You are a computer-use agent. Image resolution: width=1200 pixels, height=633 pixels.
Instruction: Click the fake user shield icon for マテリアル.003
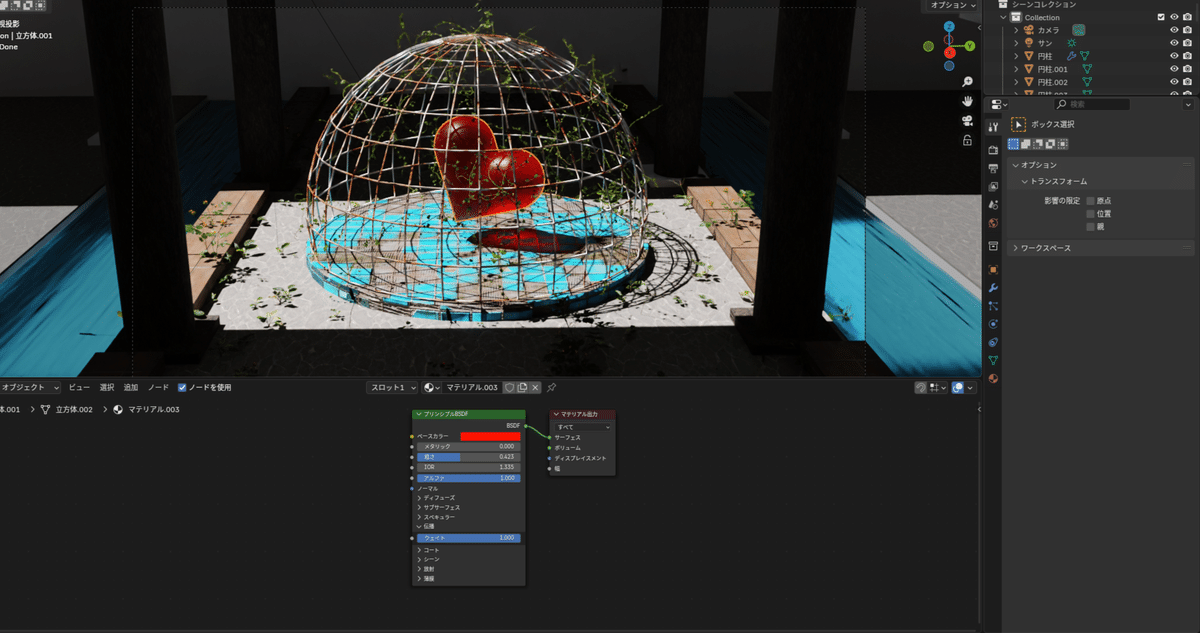tap(509, 387)
